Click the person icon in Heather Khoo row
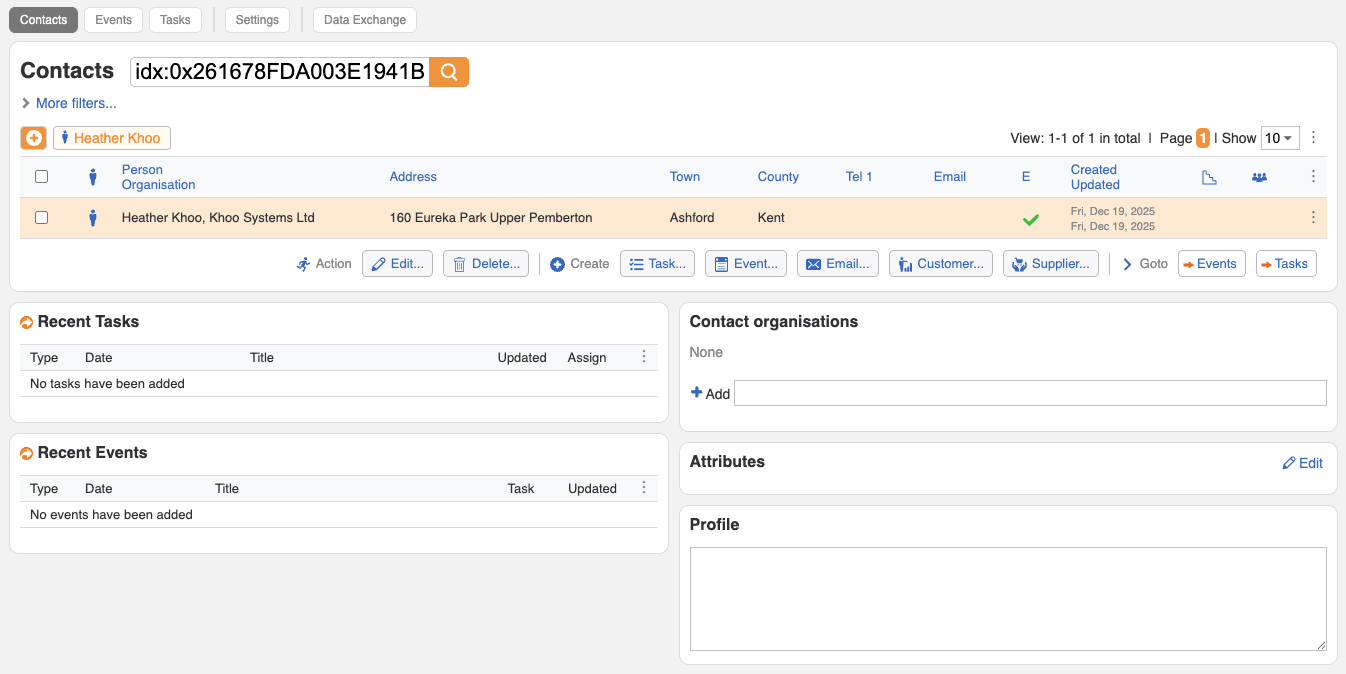The width and height of the screenshot is (1346, 674). (93, 217)
